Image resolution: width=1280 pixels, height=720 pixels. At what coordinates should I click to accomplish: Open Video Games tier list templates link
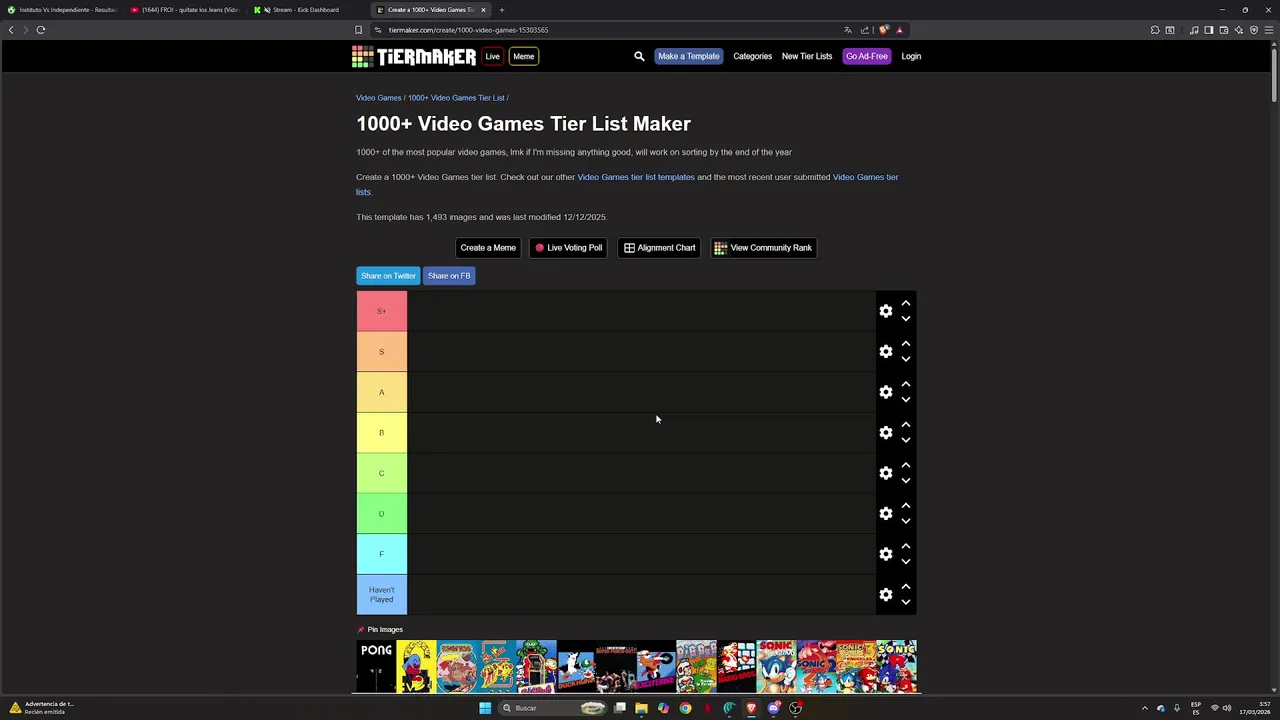point(636,177)
